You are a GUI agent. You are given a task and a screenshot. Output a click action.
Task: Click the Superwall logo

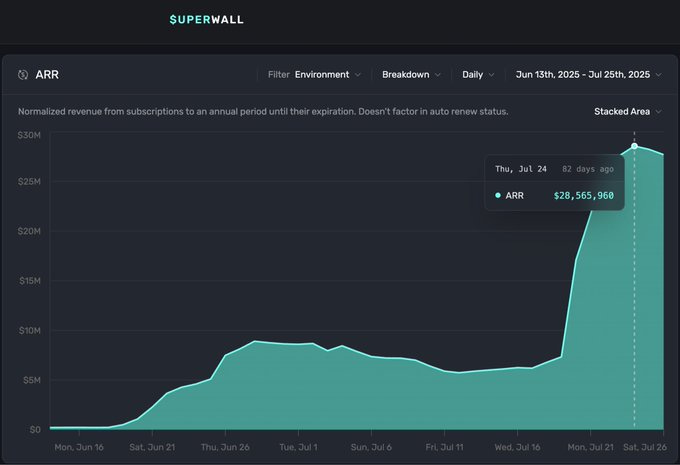pyautogui.click(x=206, y=20)
